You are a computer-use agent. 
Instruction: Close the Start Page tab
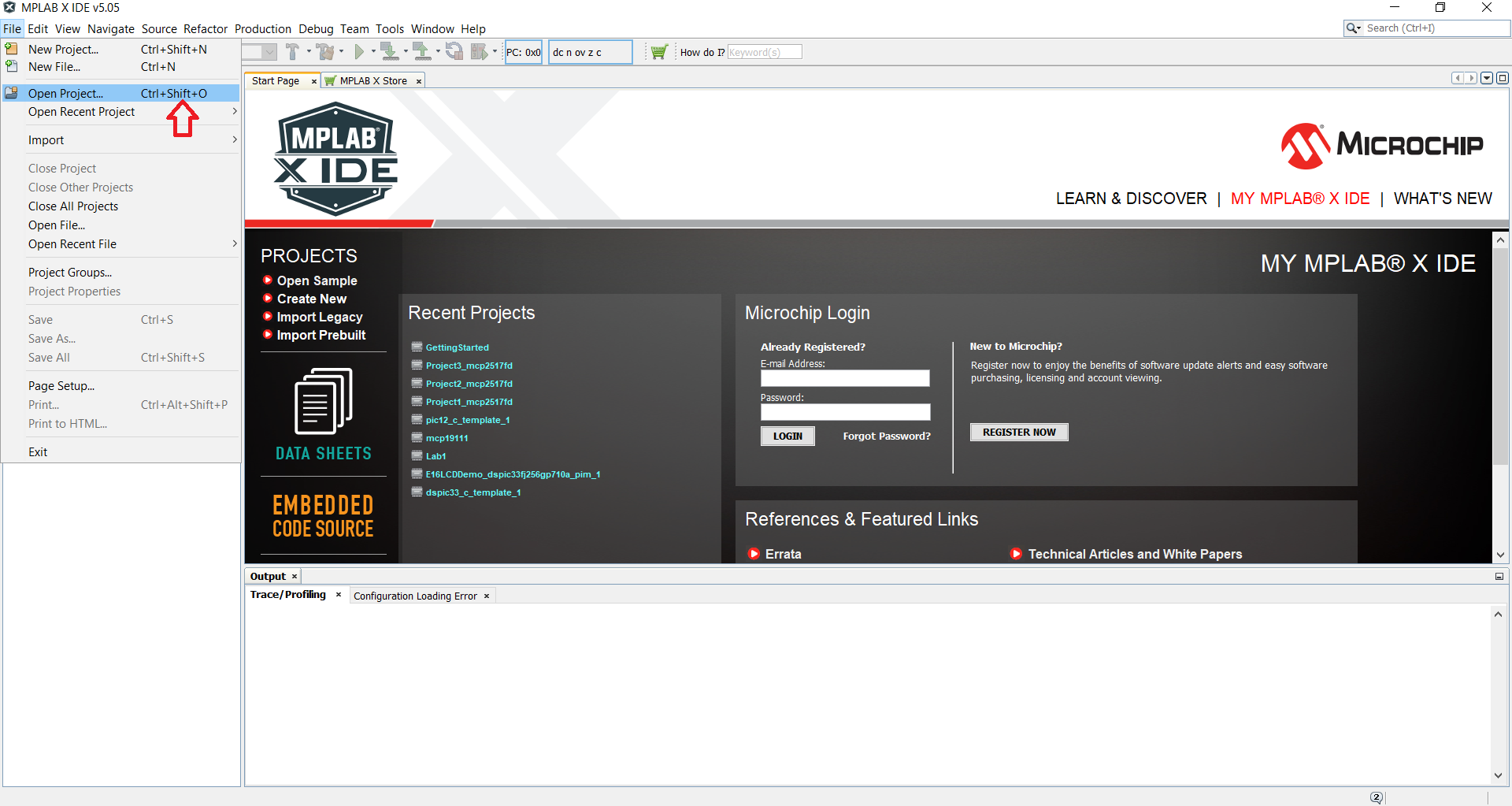[x=313, y=81]
